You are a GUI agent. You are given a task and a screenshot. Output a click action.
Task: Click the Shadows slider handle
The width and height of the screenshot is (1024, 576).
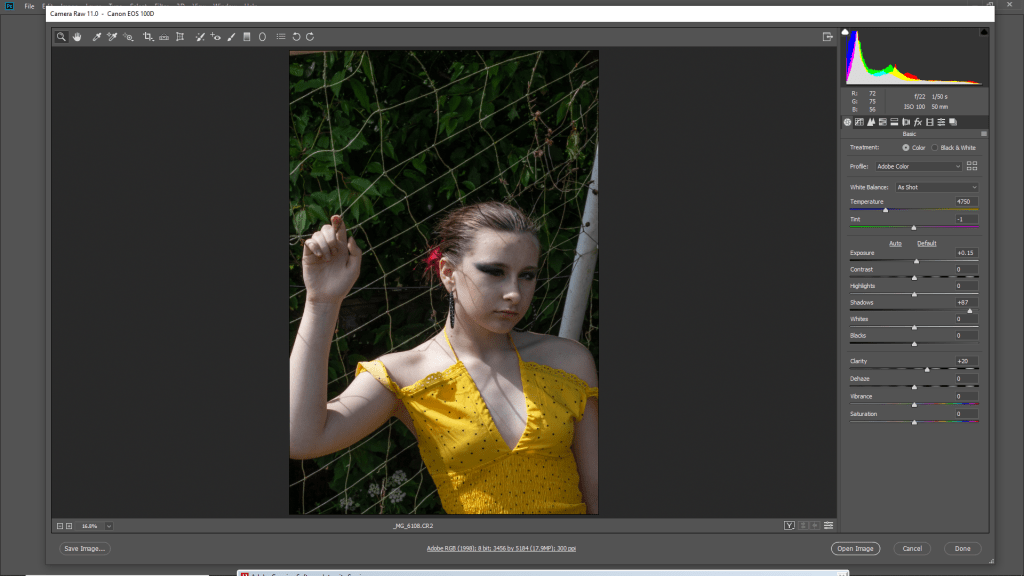(969, 311)
